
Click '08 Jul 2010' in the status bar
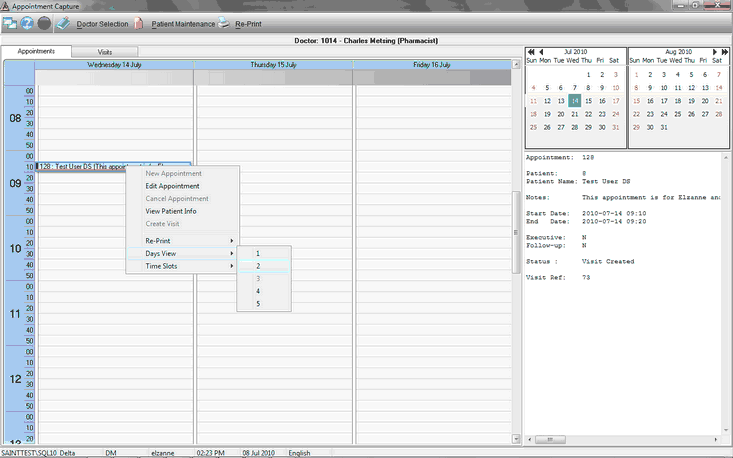coord(259,453)
